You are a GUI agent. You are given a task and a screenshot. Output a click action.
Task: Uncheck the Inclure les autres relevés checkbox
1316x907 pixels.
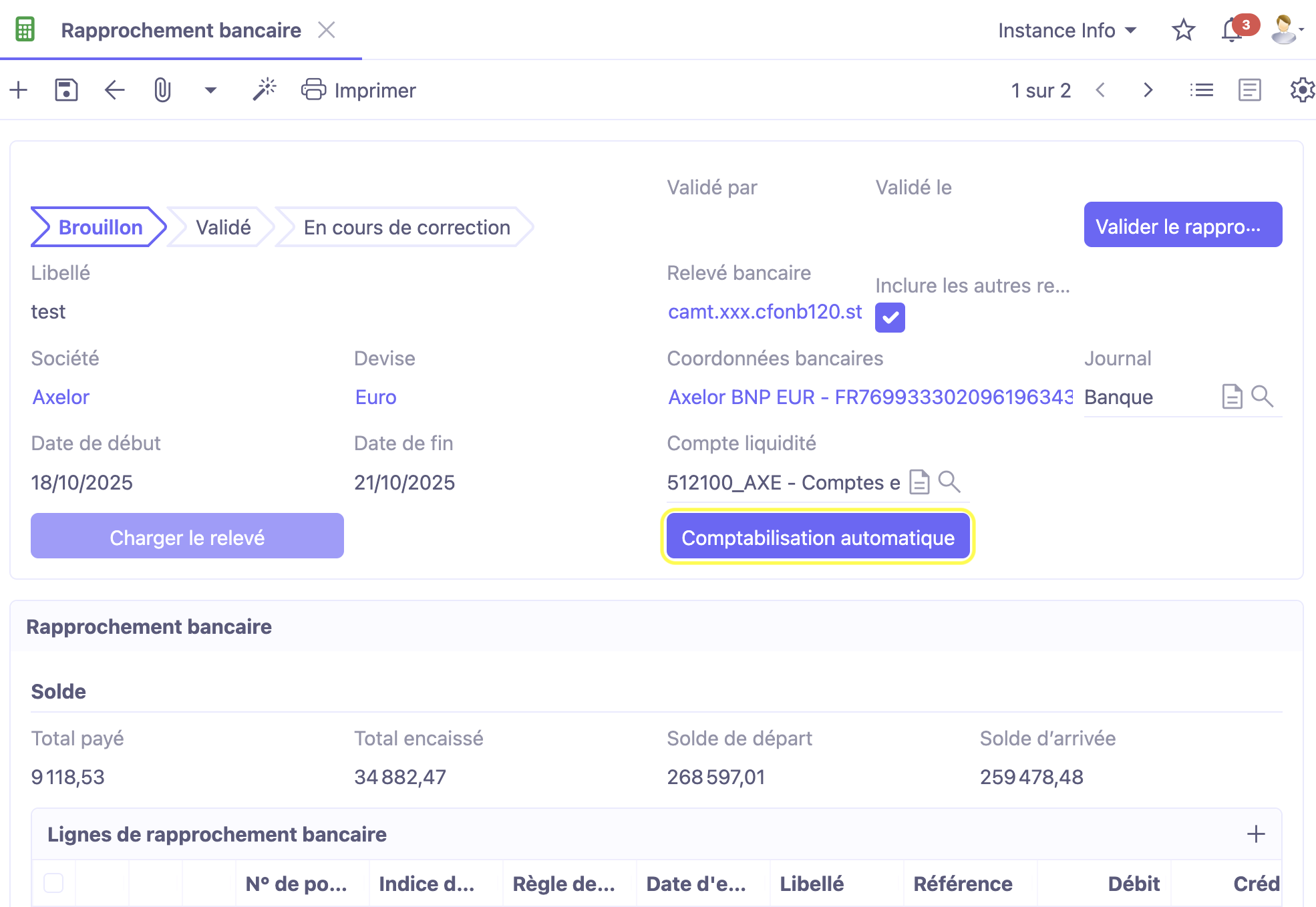click(890, 318)
